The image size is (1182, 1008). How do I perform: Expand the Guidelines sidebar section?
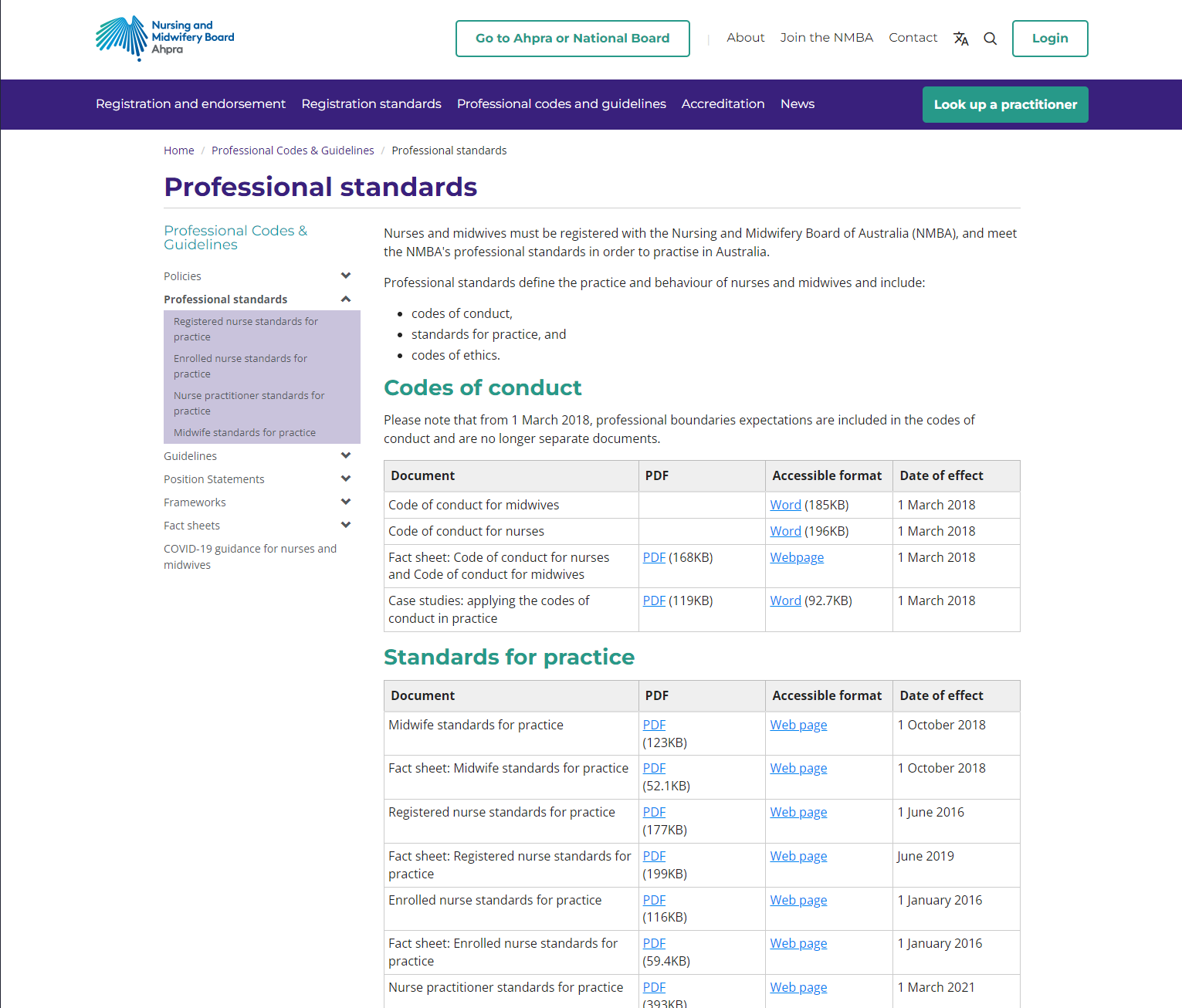click(x=346, y=455)
